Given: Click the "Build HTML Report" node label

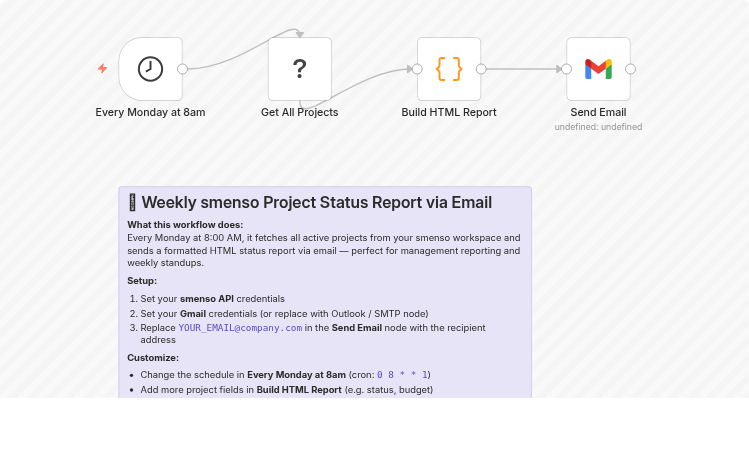Looking at the screenshot, I should pyautogui.click(x=449, y=112).
